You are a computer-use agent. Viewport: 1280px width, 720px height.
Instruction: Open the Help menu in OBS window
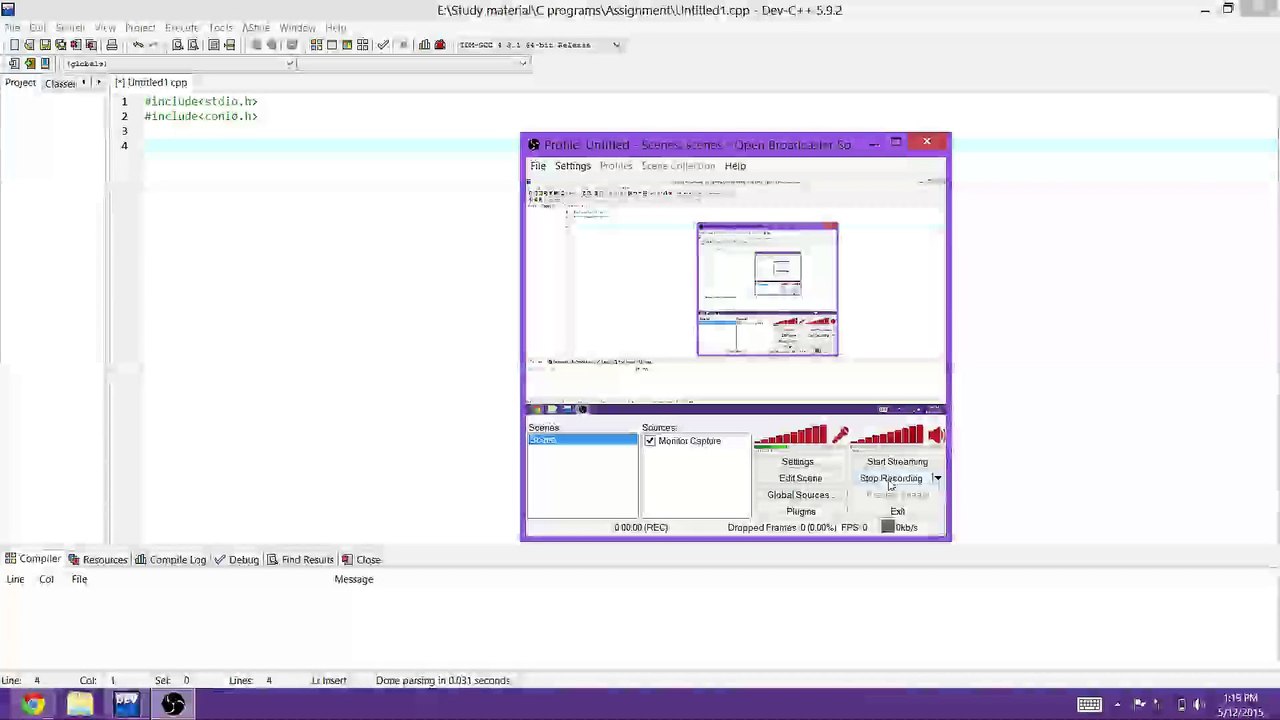click(735, 166)
